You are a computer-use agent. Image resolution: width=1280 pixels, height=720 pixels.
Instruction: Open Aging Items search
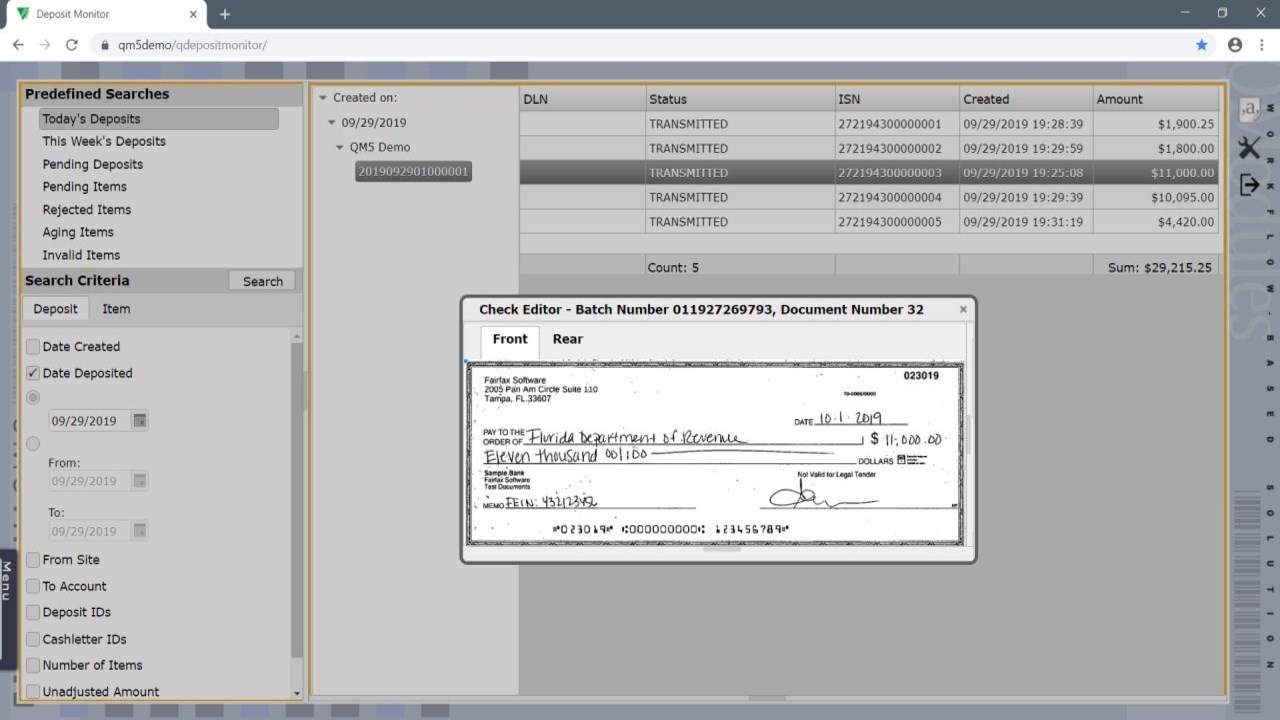tap(78, 233)
